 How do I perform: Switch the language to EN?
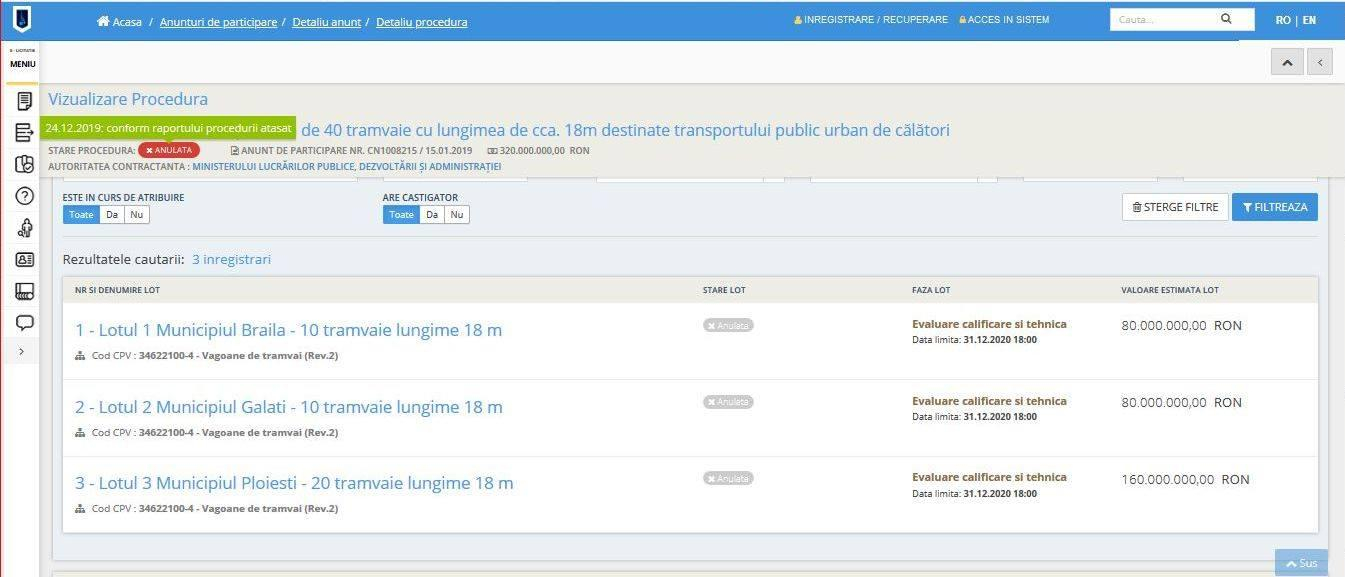(x=1309, y=20)
